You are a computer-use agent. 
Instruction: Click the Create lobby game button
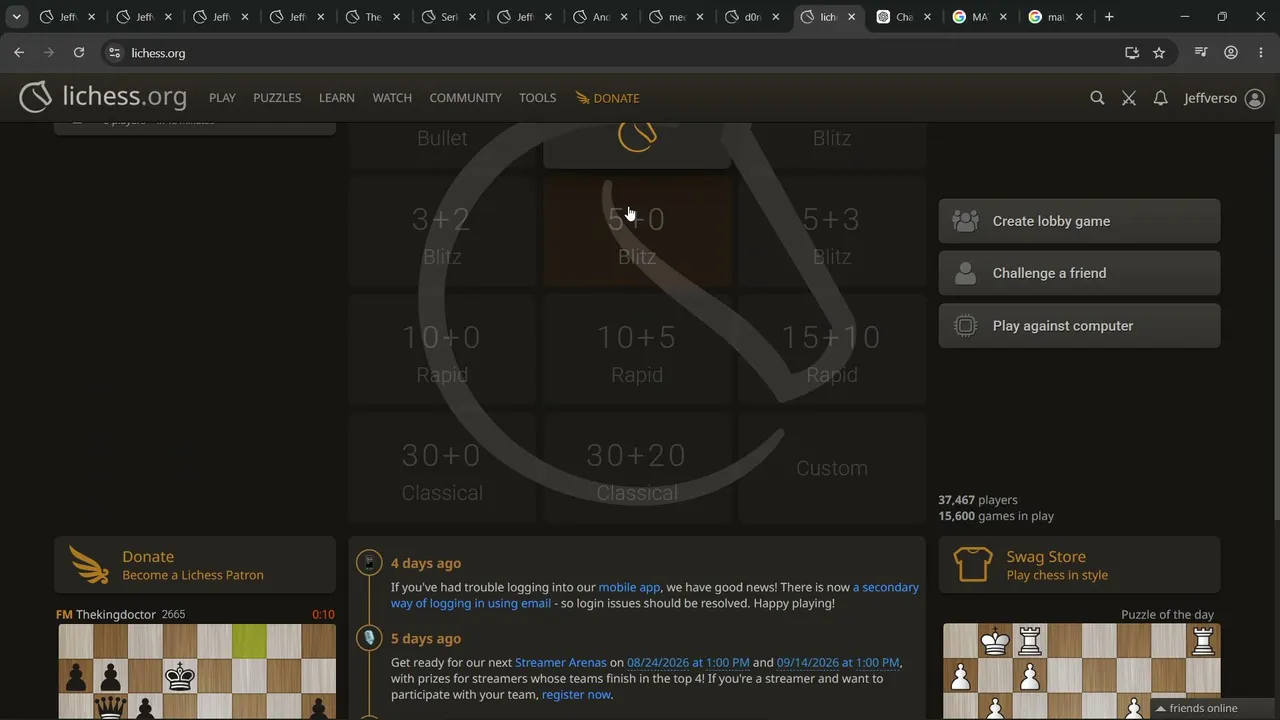[x=1079, y=221]
